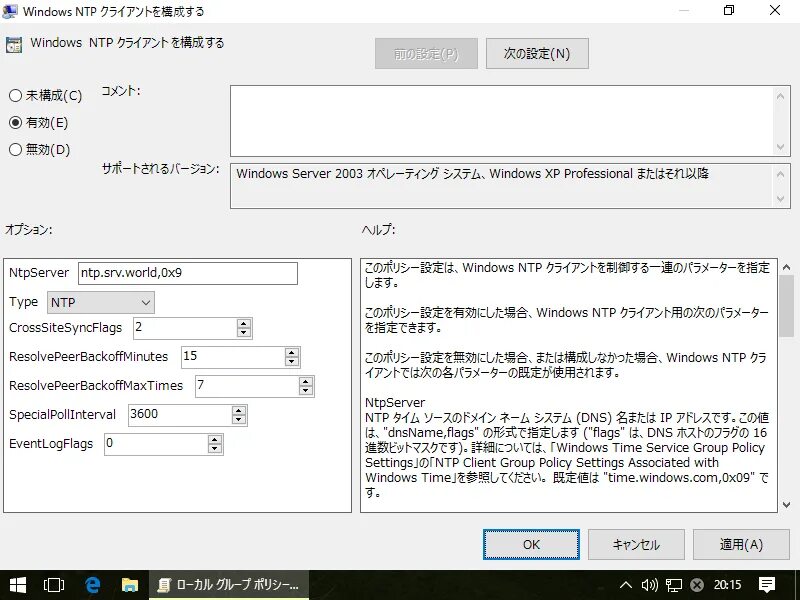Click comment box scroll-down arrow
The image size is (800, 600).
780,147
